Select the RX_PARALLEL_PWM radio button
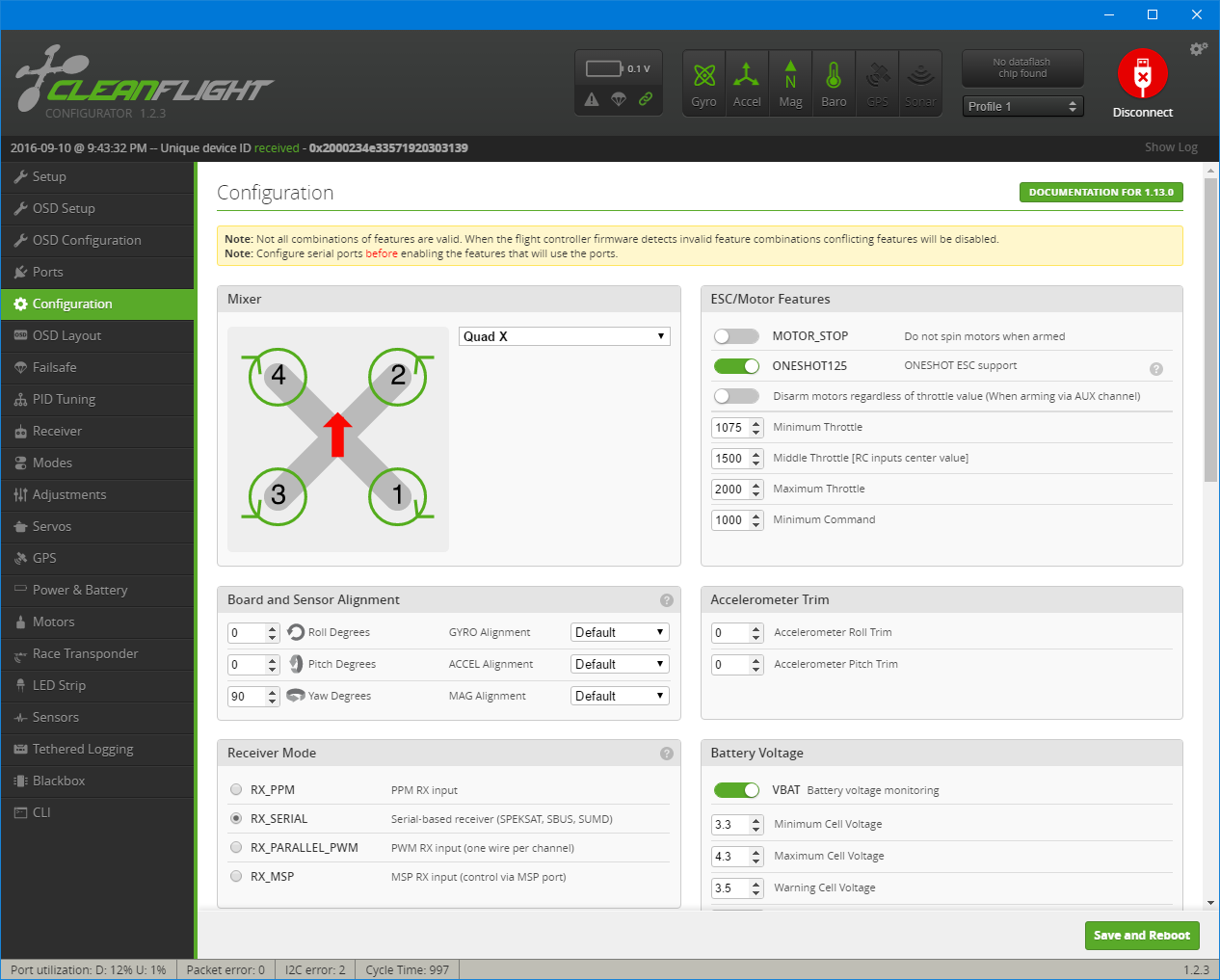This screenshot has height=980, width=1220. 236,847
